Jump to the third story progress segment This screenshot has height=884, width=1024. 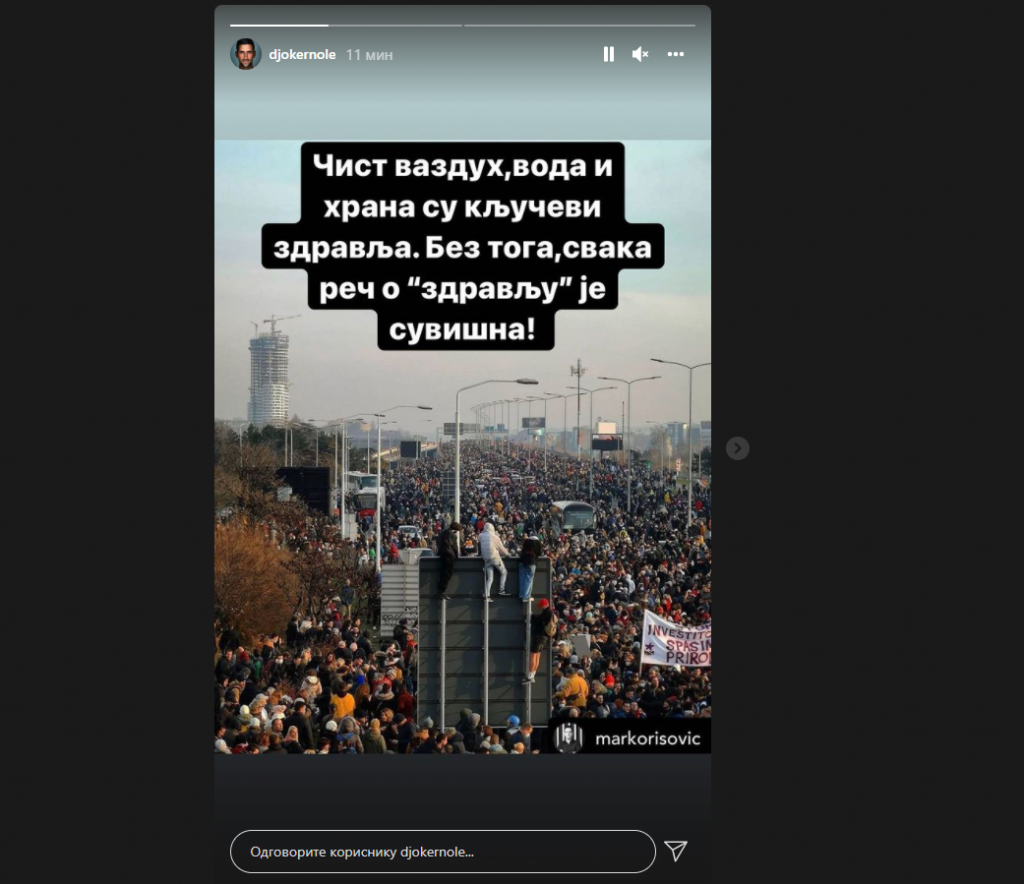click(580, 25)
